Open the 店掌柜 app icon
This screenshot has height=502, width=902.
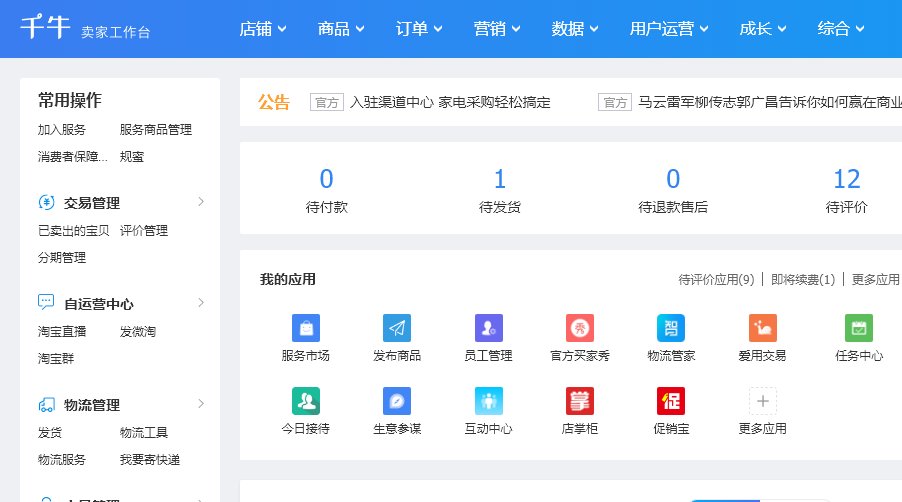pos(580,401)
